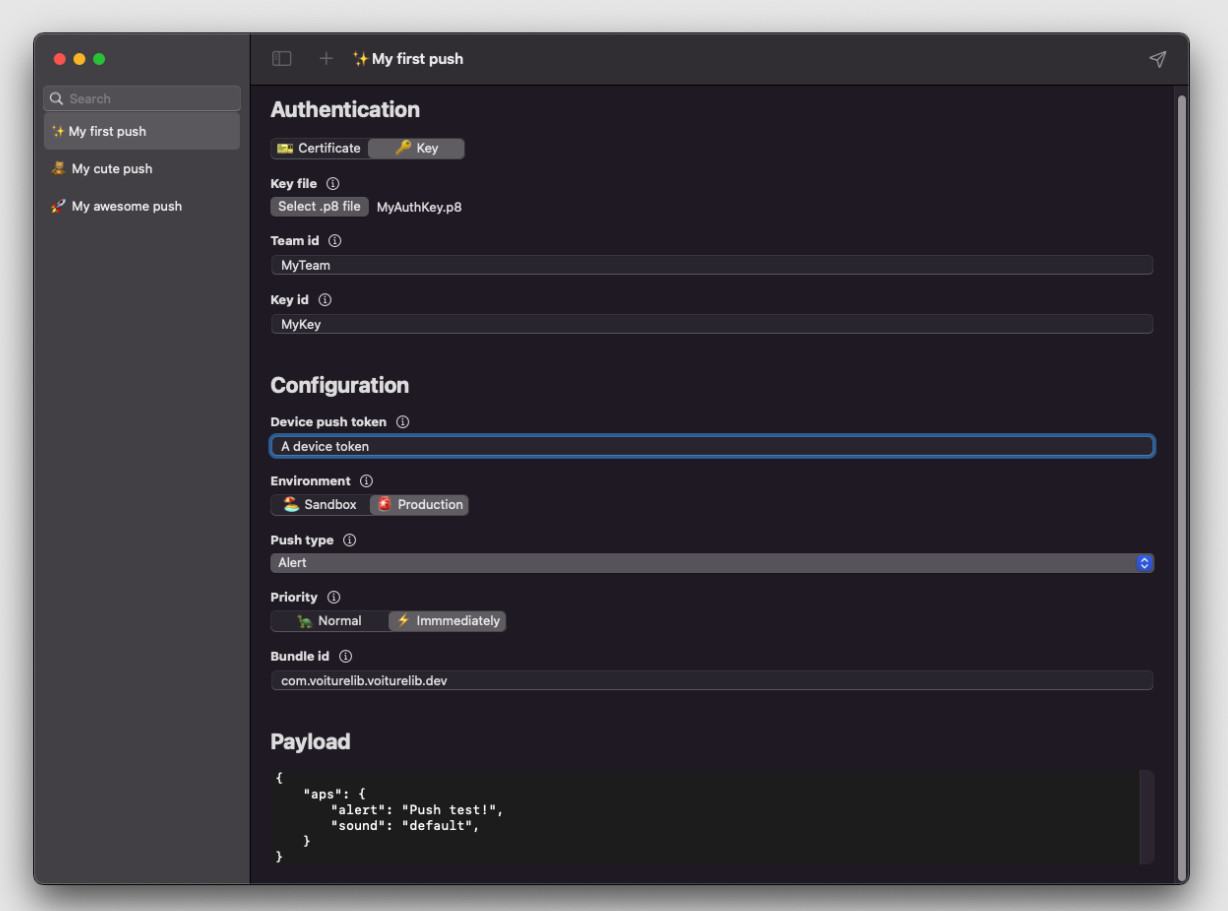Switch environment to Sandbox
The height and width of the screenshot is (911, 1228).
[320, 505]
